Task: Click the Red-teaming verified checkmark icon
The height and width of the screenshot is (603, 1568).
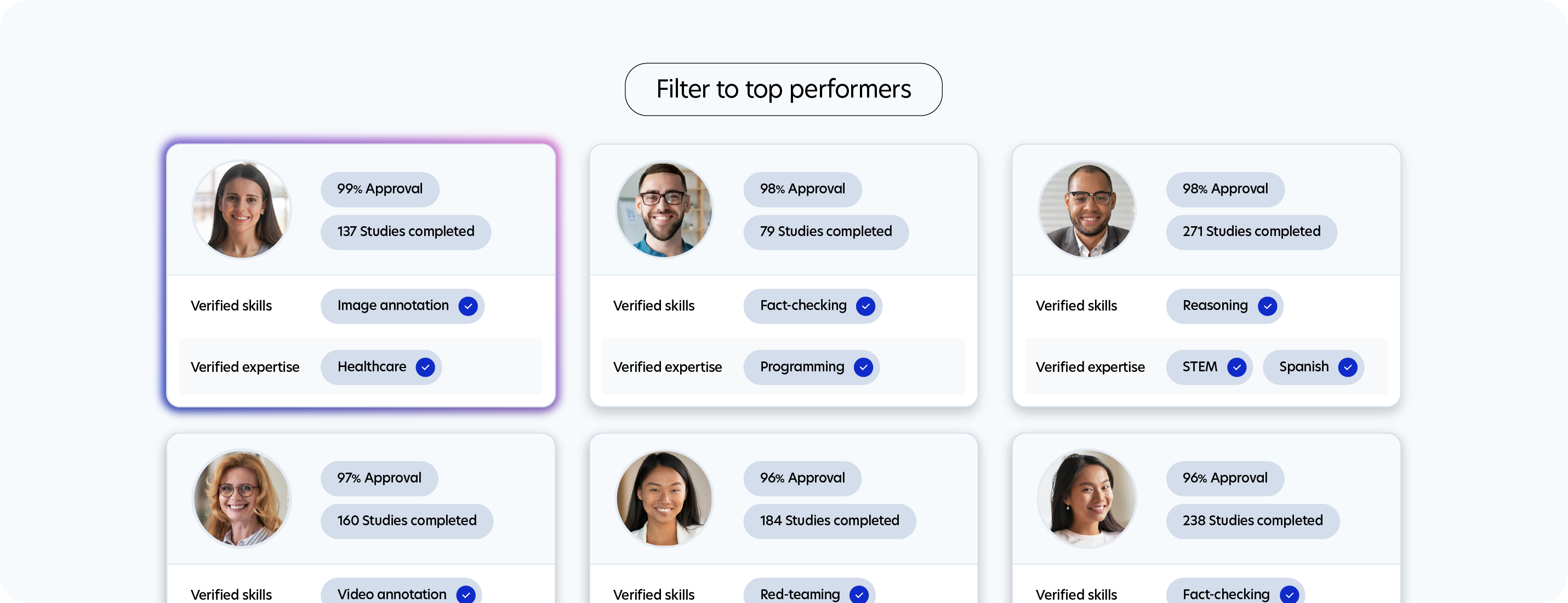Action: click(859, 594)
